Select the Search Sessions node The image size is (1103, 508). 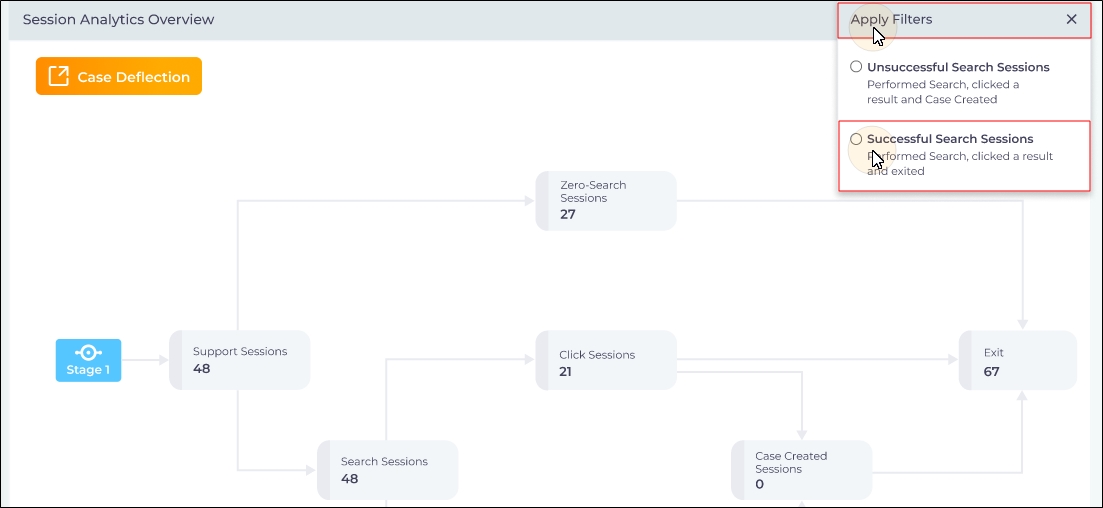point(387,470)
